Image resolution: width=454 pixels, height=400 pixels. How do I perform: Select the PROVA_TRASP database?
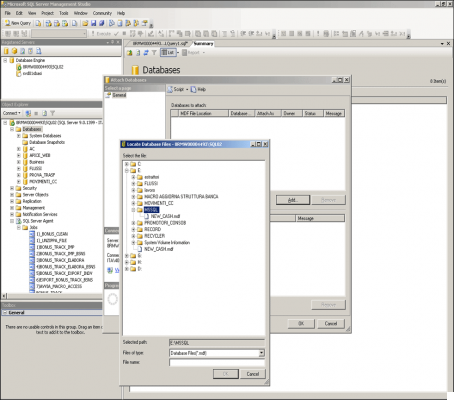(42, 175)
